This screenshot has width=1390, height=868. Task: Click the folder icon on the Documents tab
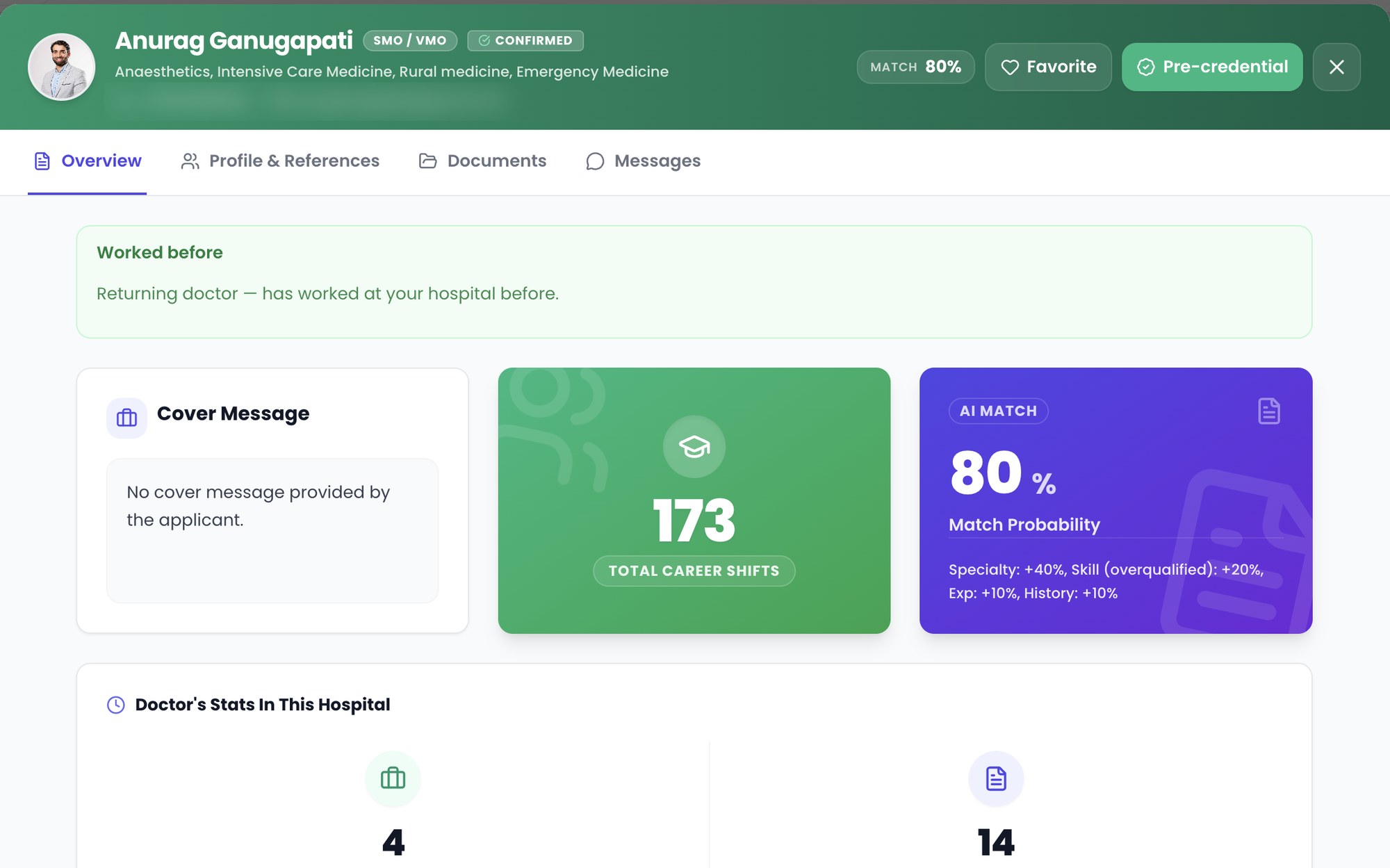pyautogui.click(x=428, y=161)
